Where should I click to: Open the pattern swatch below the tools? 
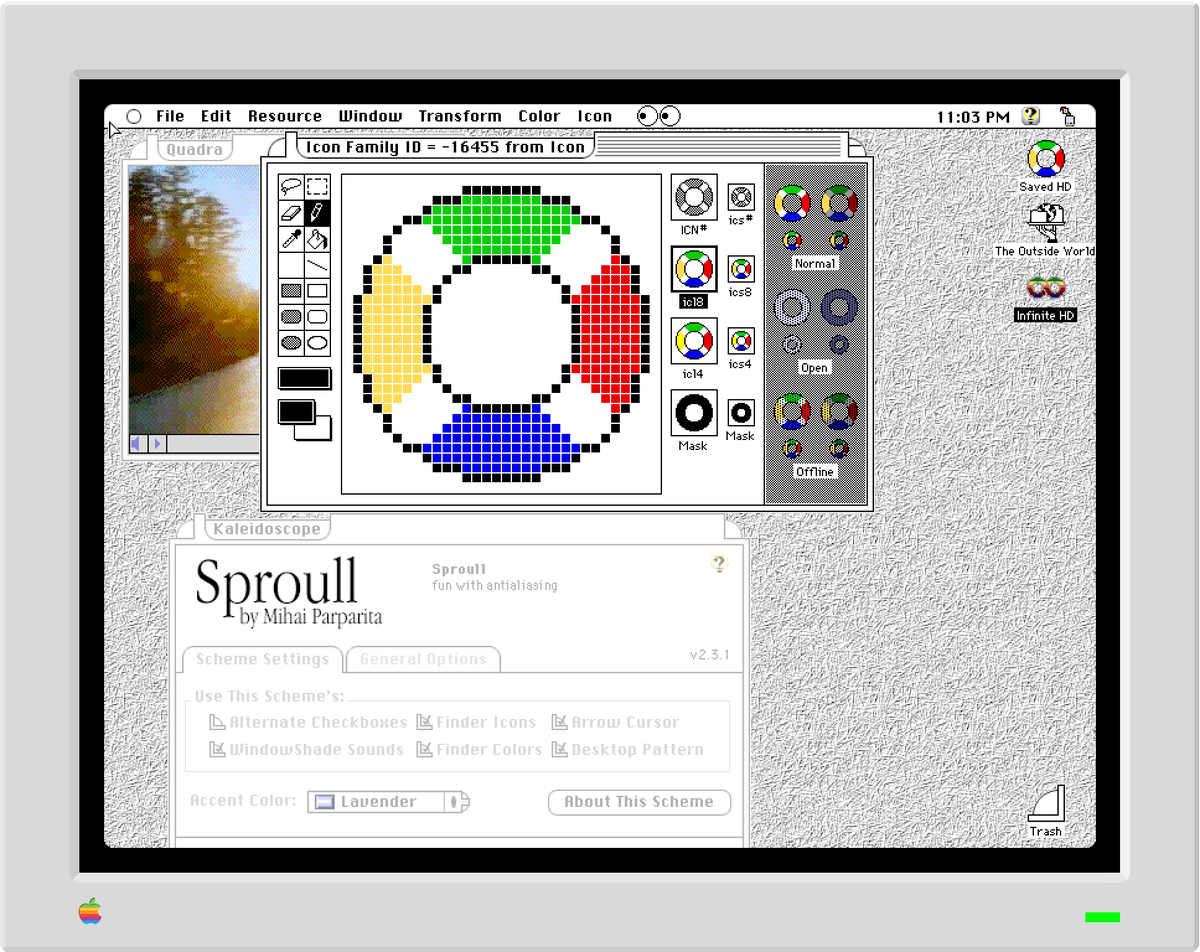pos(304,378)
